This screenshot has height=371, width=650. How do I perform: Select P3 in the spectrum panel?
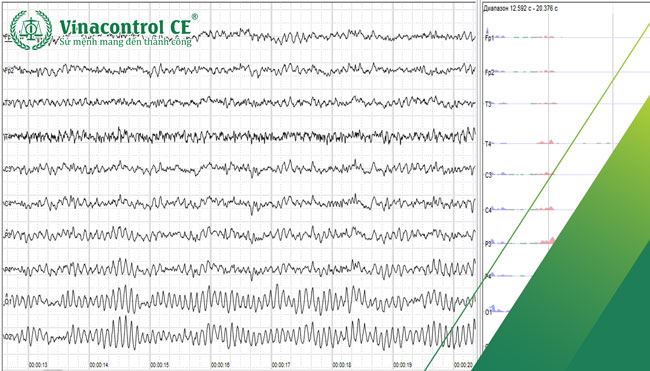point(488,244)
